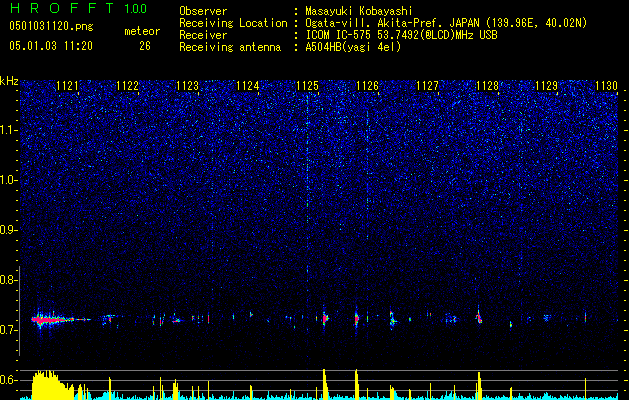The image size is (629, 400).
Task: Click the 0.6 kHz axis value
Action: 8,380
